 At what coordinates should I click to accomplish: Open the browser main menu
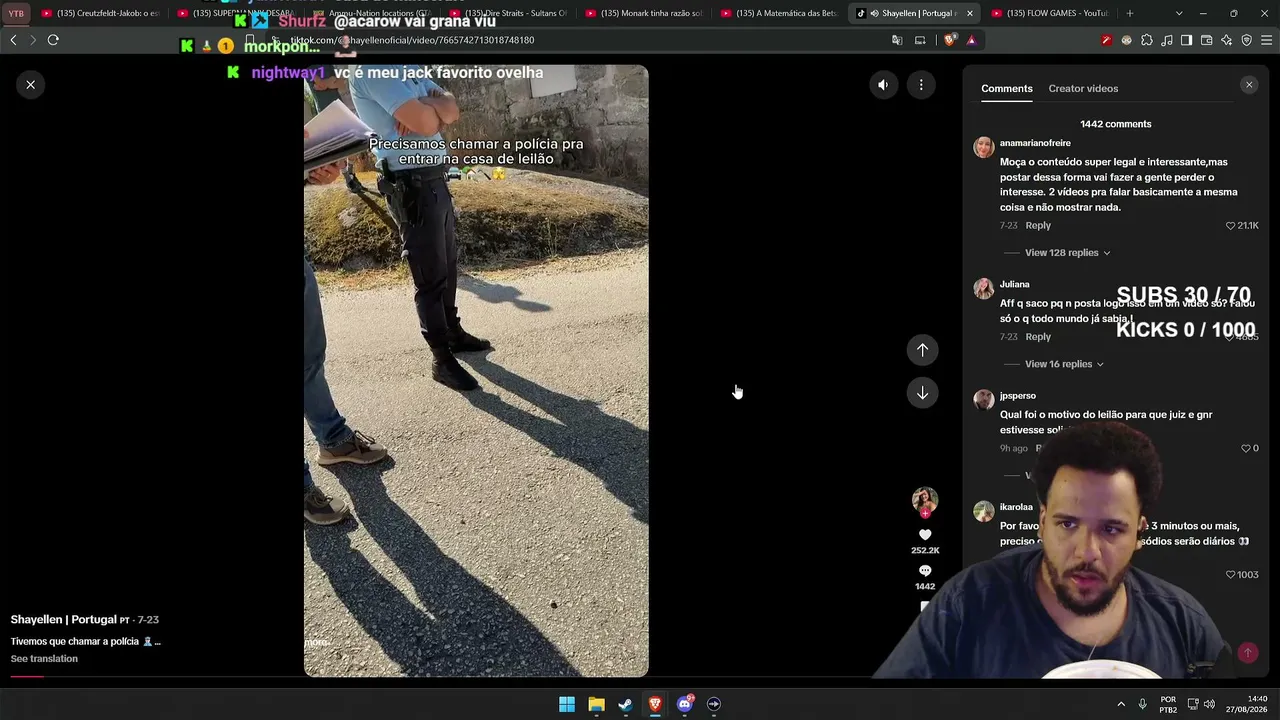click(x=1267, y=40)
